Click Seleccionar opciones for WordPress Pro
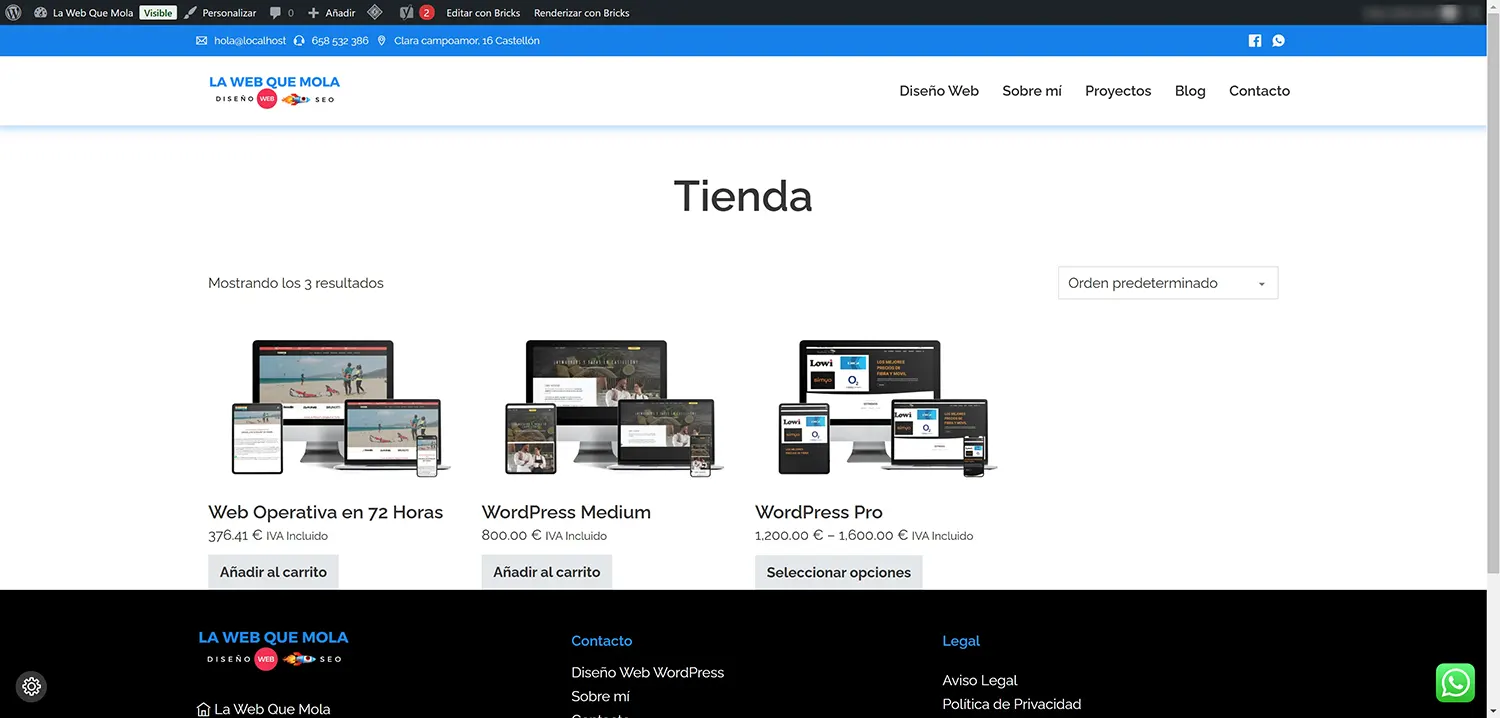The width and height of the screenshot is (1500, 718). pos(839,572)
